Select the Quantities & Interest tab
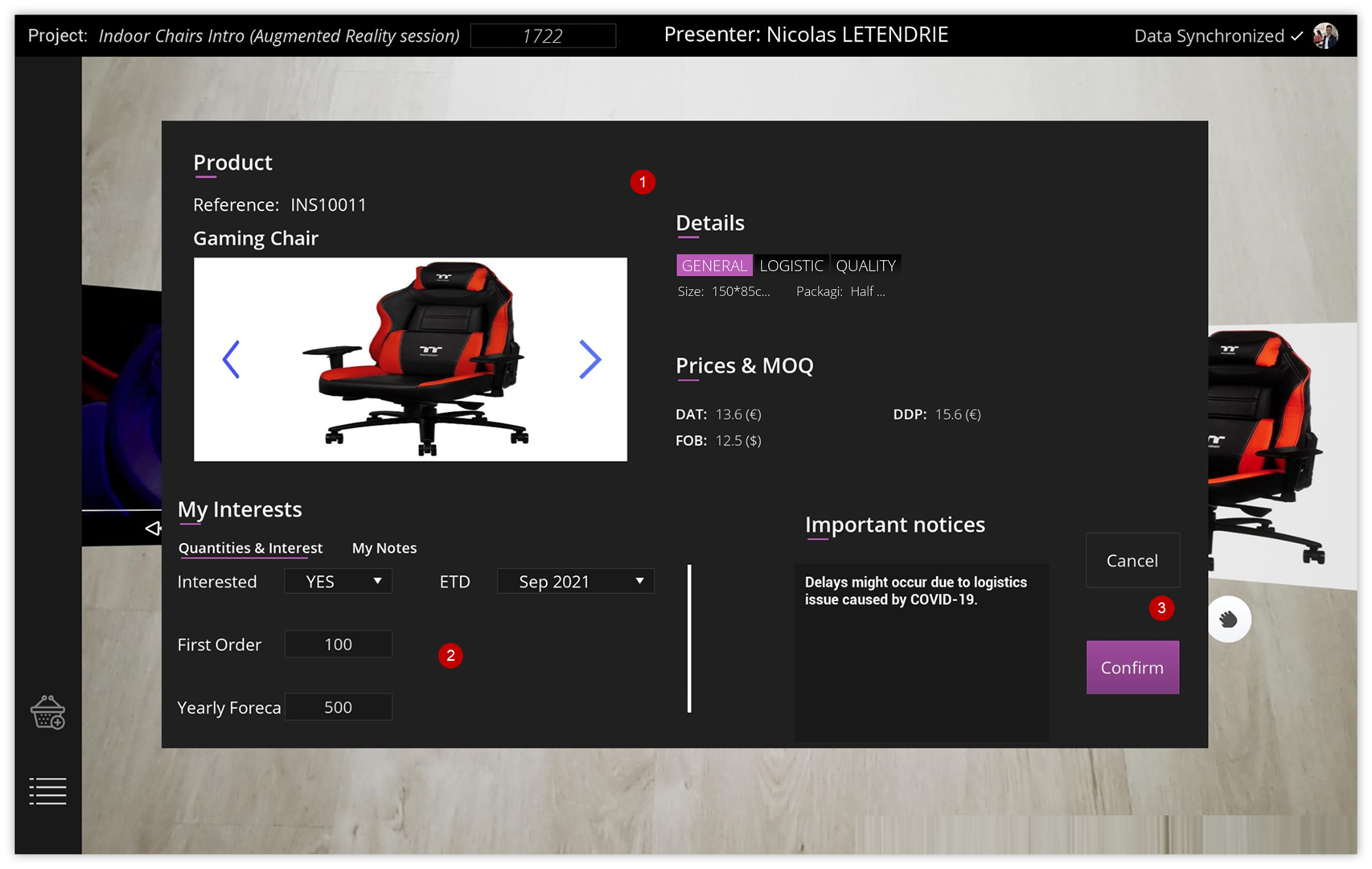 coord(250,548)
